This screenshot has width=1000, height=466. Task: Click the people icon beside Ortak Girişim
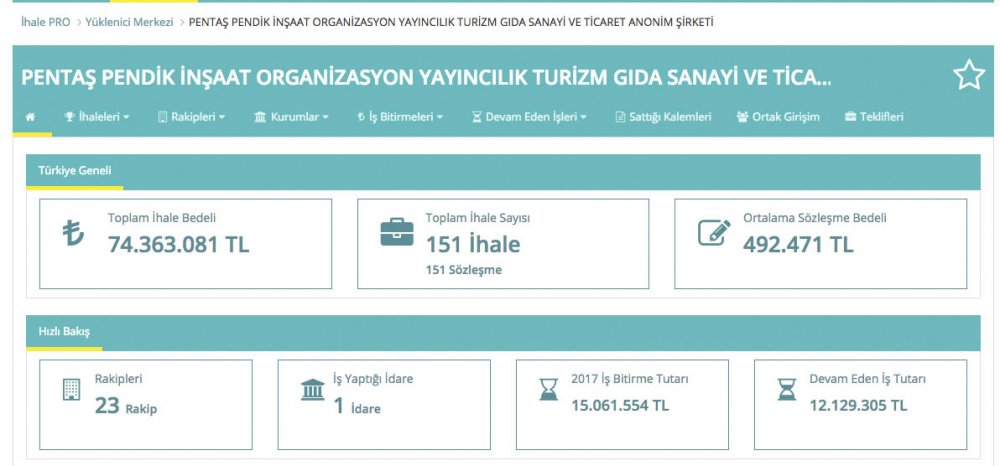coord(742,117)
